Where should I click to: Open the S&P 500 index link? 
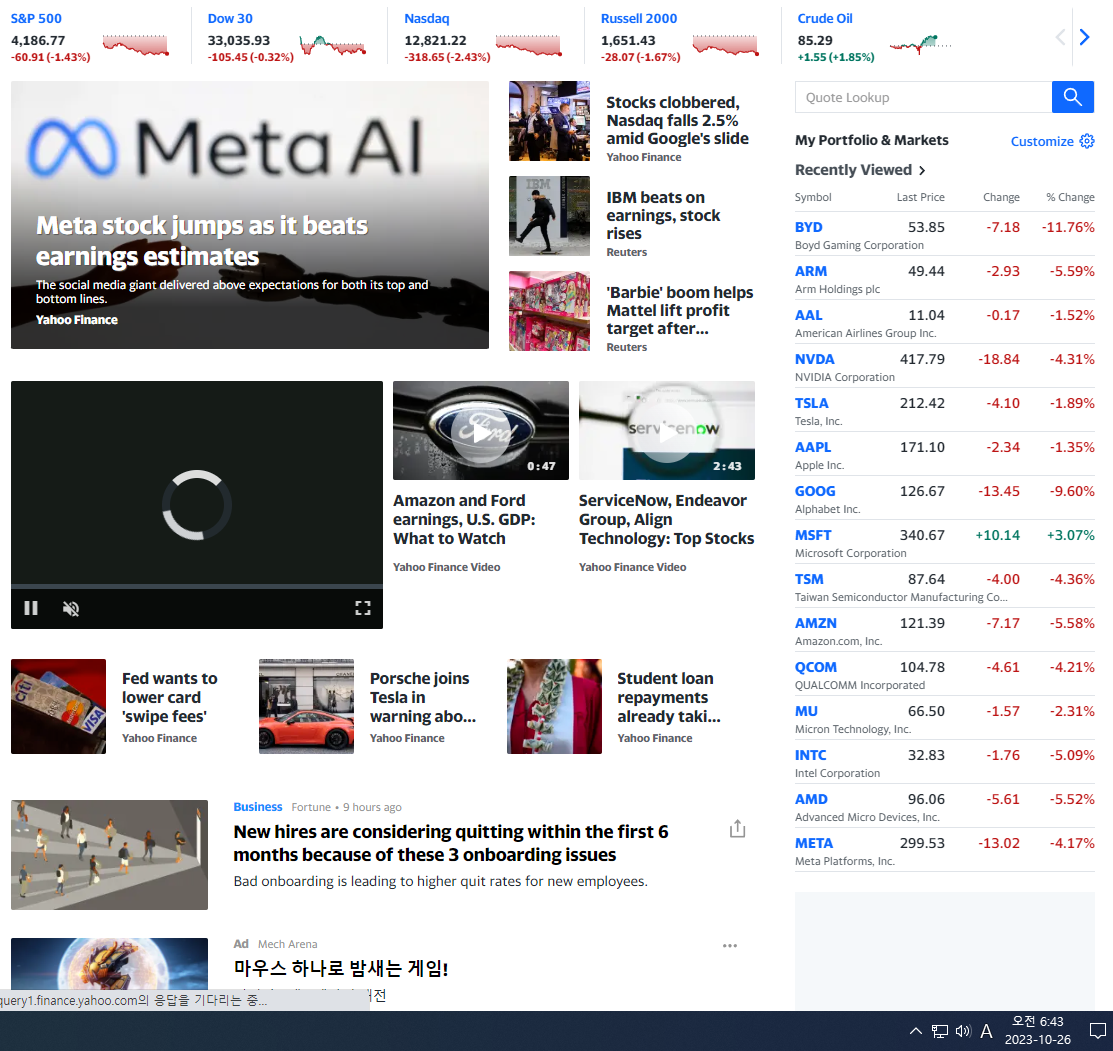coord(36,18)
